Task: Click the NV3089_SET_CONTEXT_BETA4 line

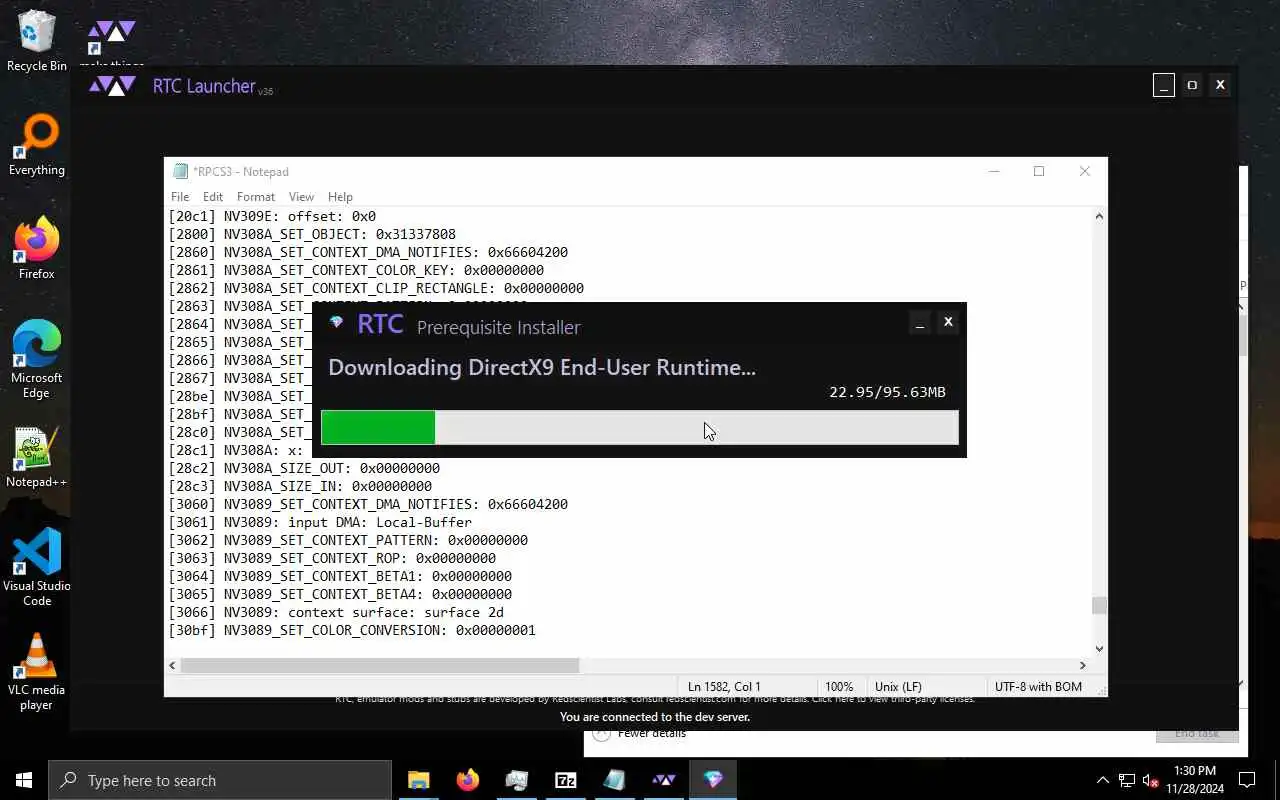Action: tap(340, 594)
